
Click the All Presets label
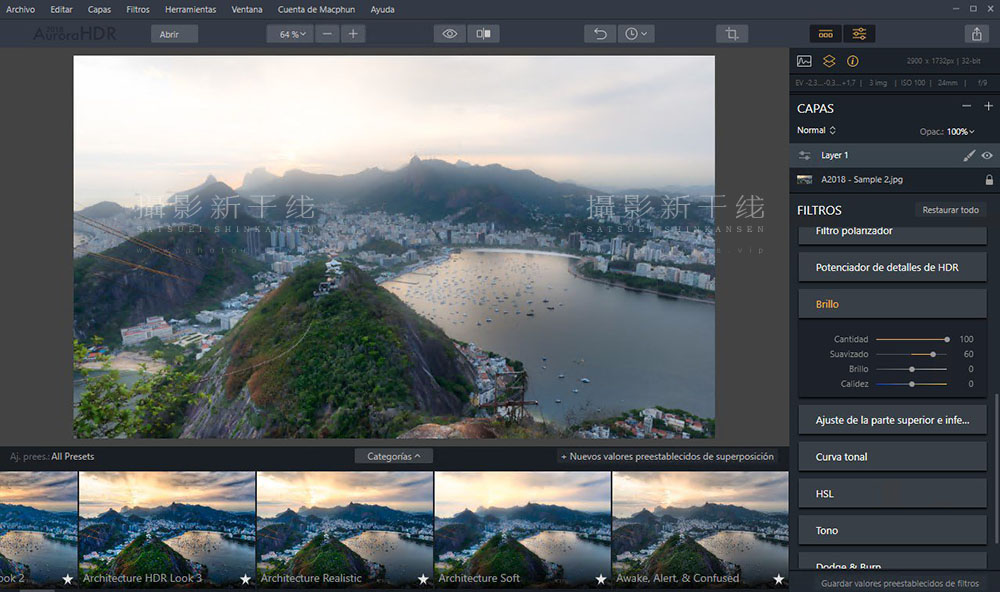[73, 456]
